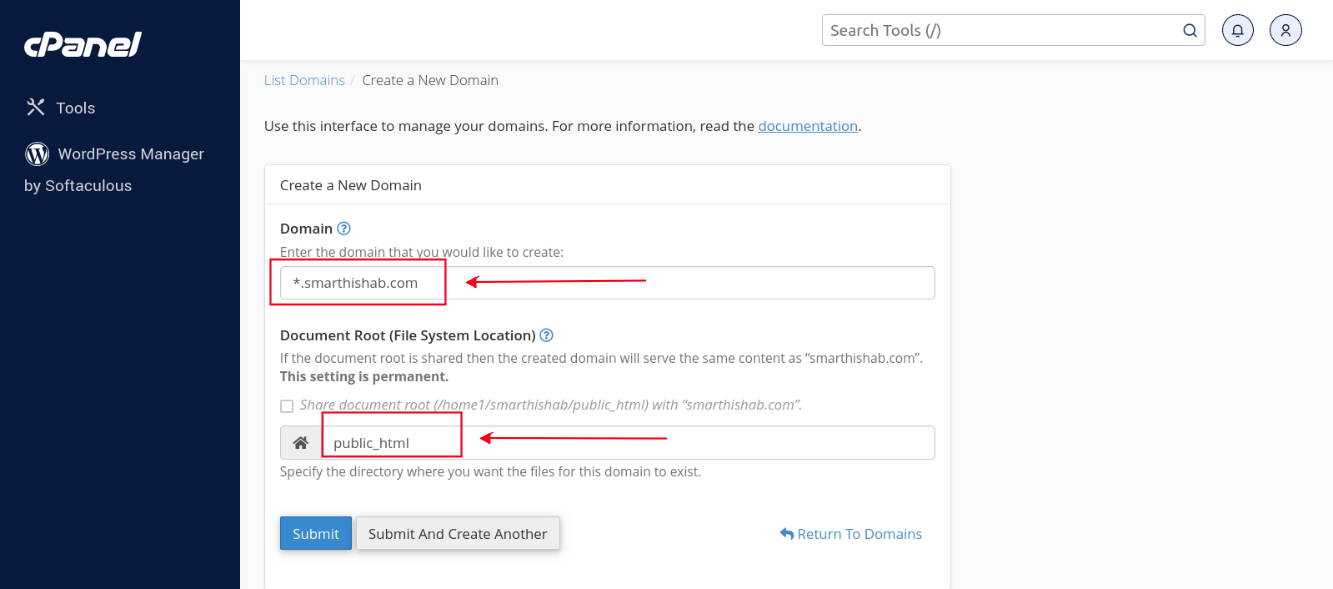This screenshot has height=589, width=1333.
Task: Click the home icon before document root field
Action: coord(300,443)
